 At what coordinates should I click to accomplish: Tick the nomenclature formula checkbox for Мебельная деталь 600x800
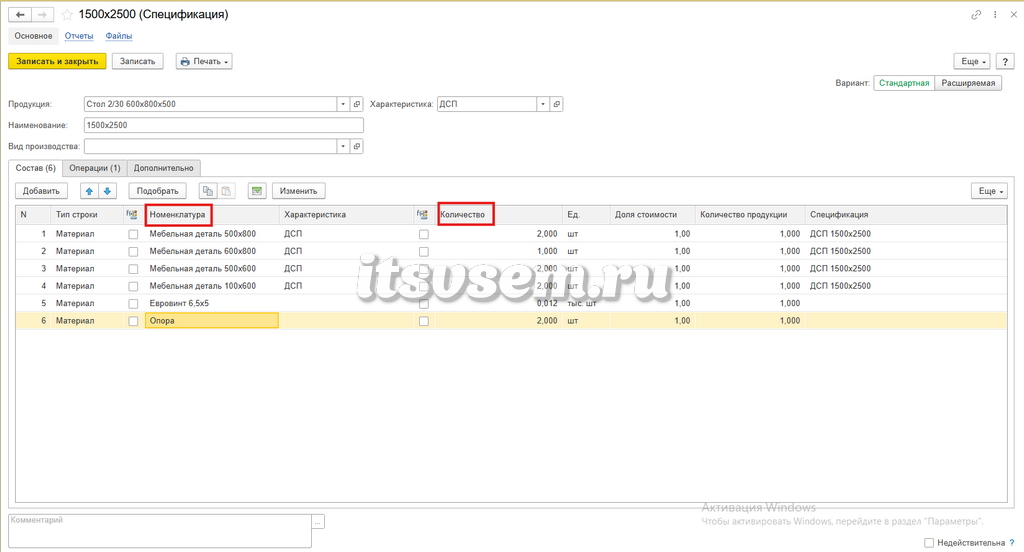133,252
